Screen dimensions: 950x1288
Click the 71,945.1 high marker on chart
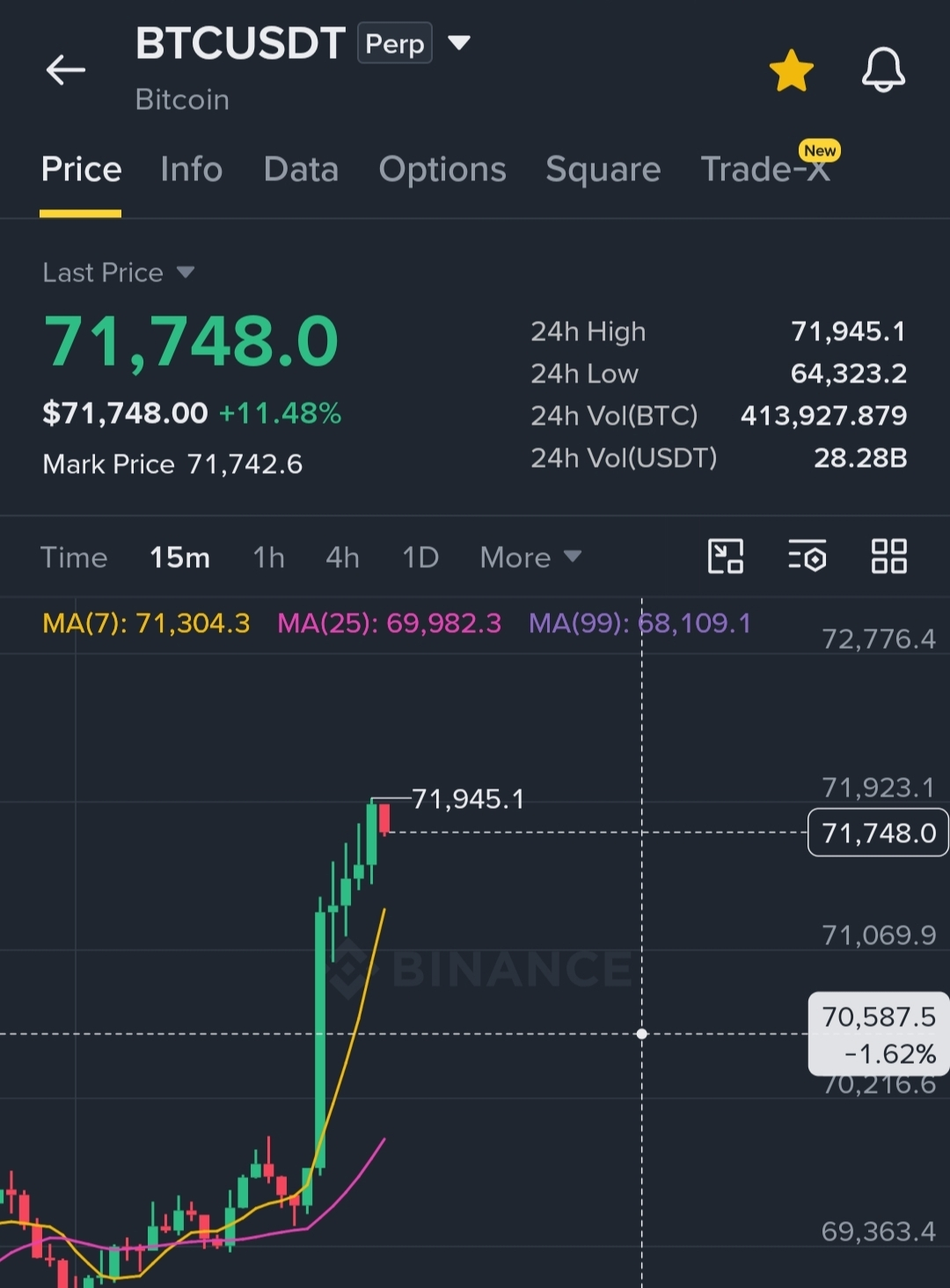[468, 799]
